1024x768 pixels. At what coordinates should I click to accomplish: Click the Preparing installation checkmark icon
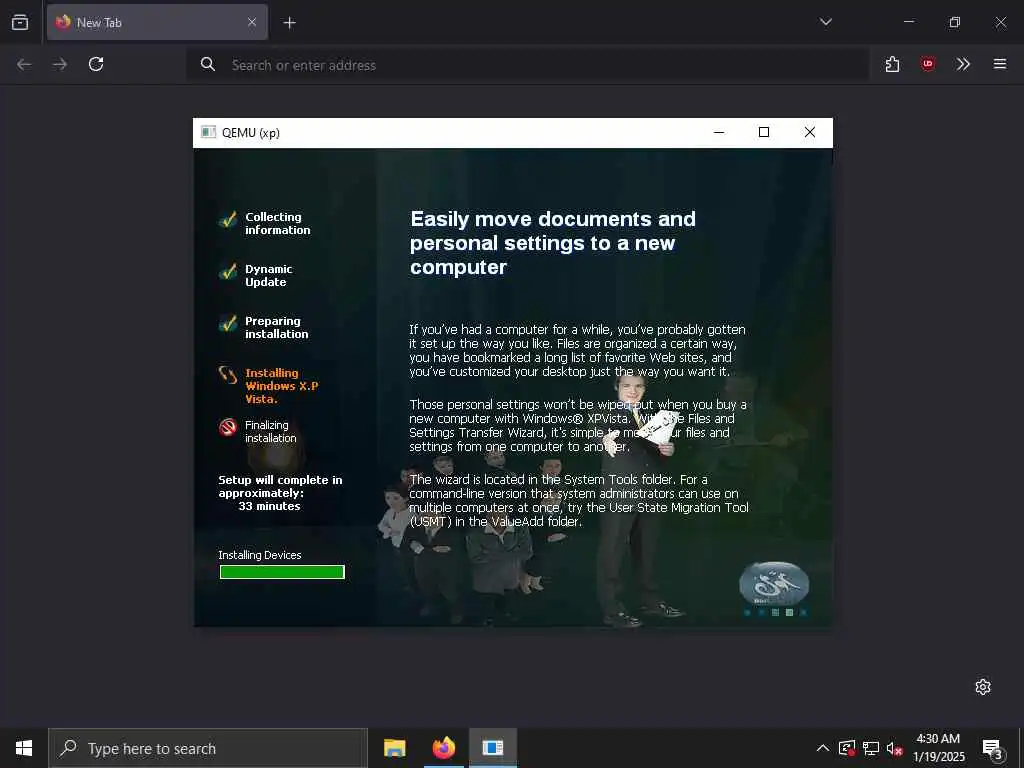[x=228, y=323]
